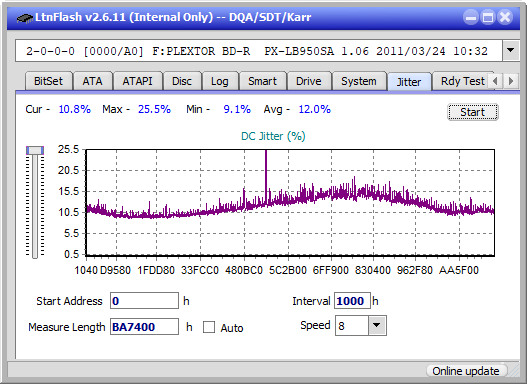Enable the Auto checkbox
The width and height of the screenshot is (527, 384).
coord(209,327)
